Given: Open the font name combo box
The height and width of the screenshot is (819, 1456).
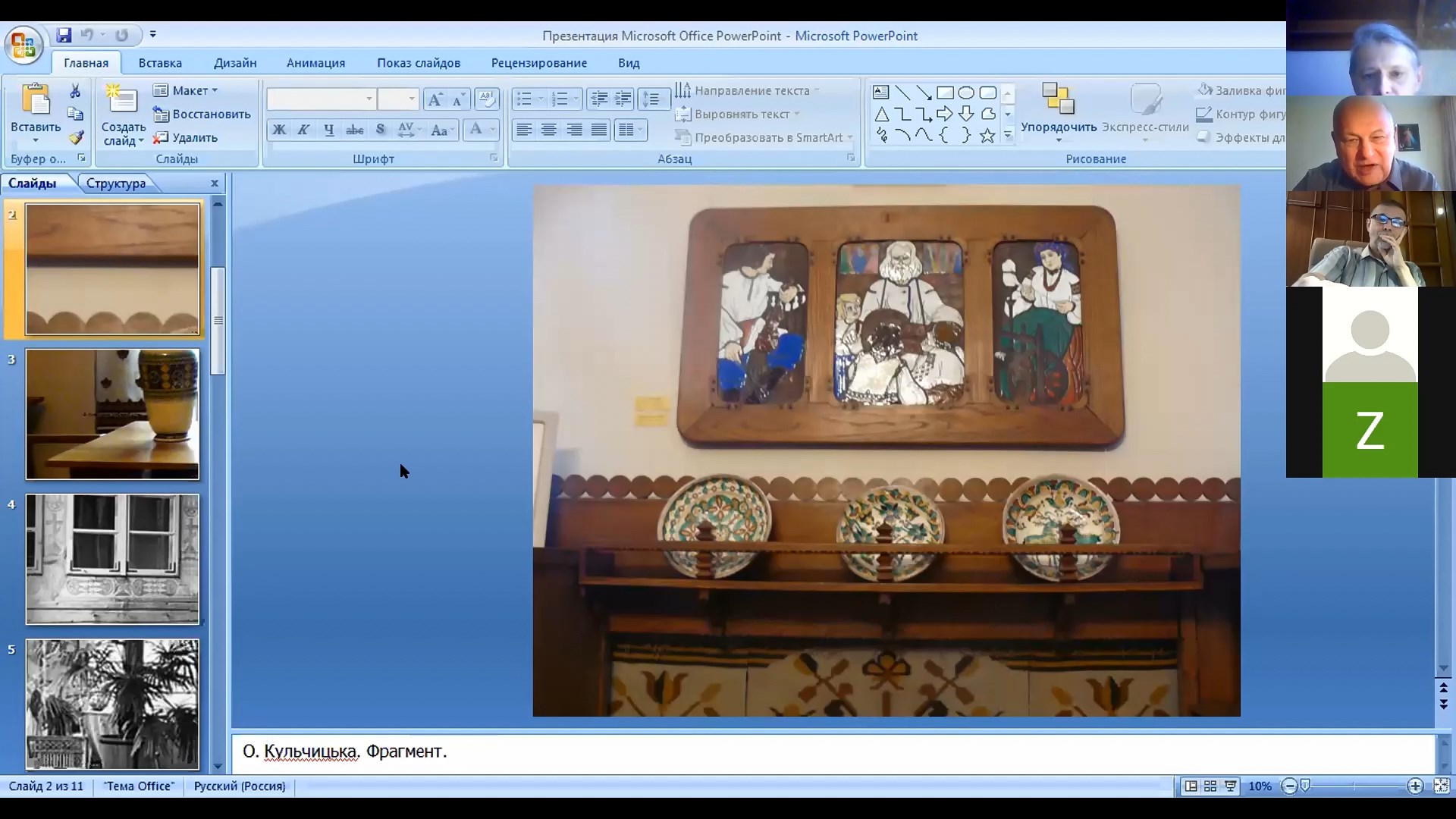Looking at the screenshot, I should pos(322,99).
